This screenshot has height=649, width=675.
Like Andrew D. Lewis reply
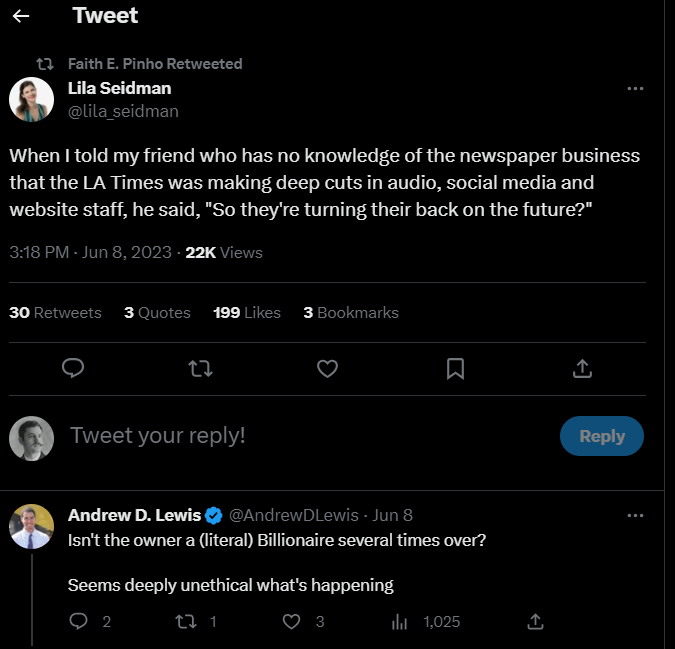[x=291, y=621]
